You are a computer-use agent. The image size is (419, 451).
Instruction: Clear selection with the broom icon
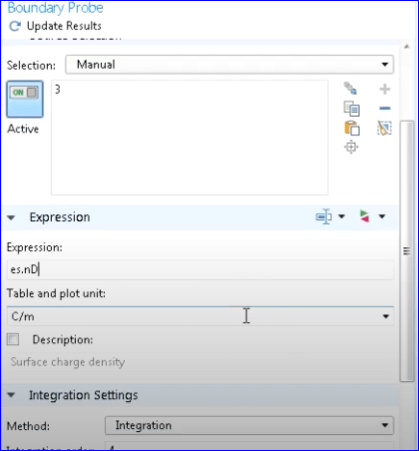pyautogui.click(x=384, y=128)
